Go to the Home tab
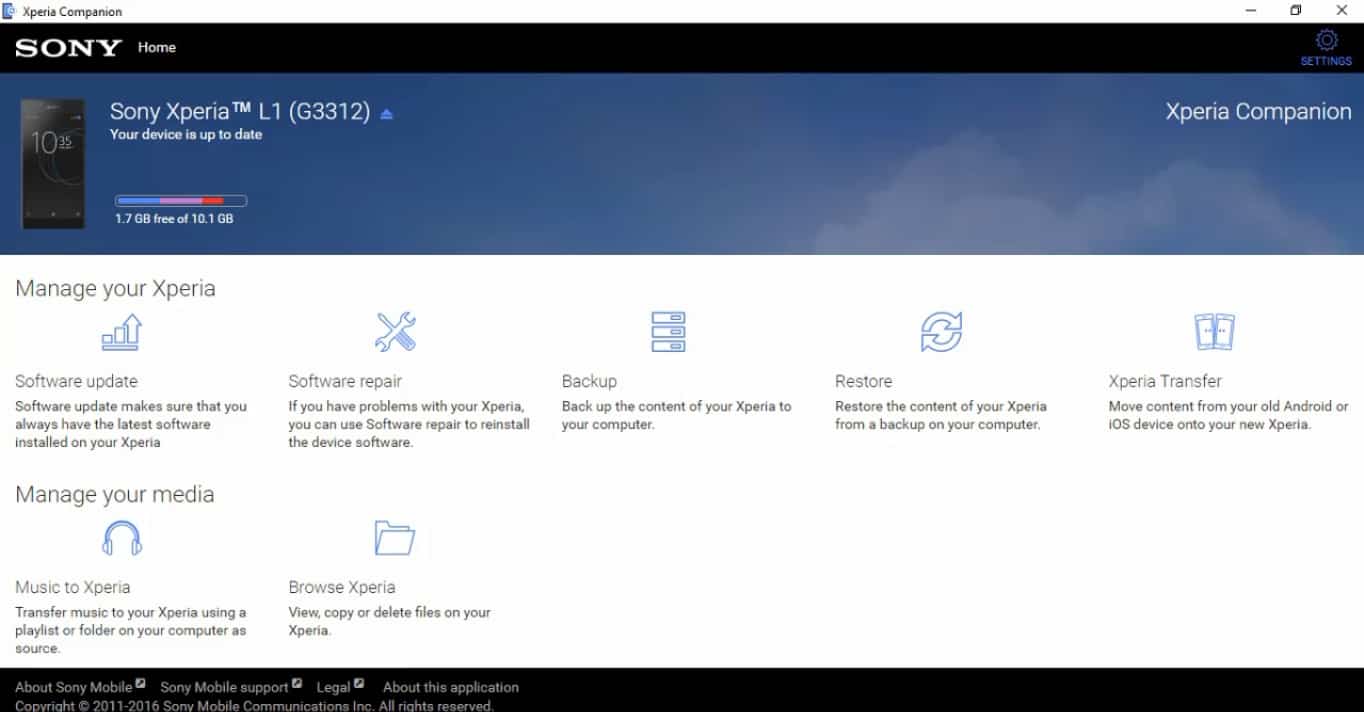Image resolution: width=1364 pixels, height=712 pixels. (x=157, y=47)
